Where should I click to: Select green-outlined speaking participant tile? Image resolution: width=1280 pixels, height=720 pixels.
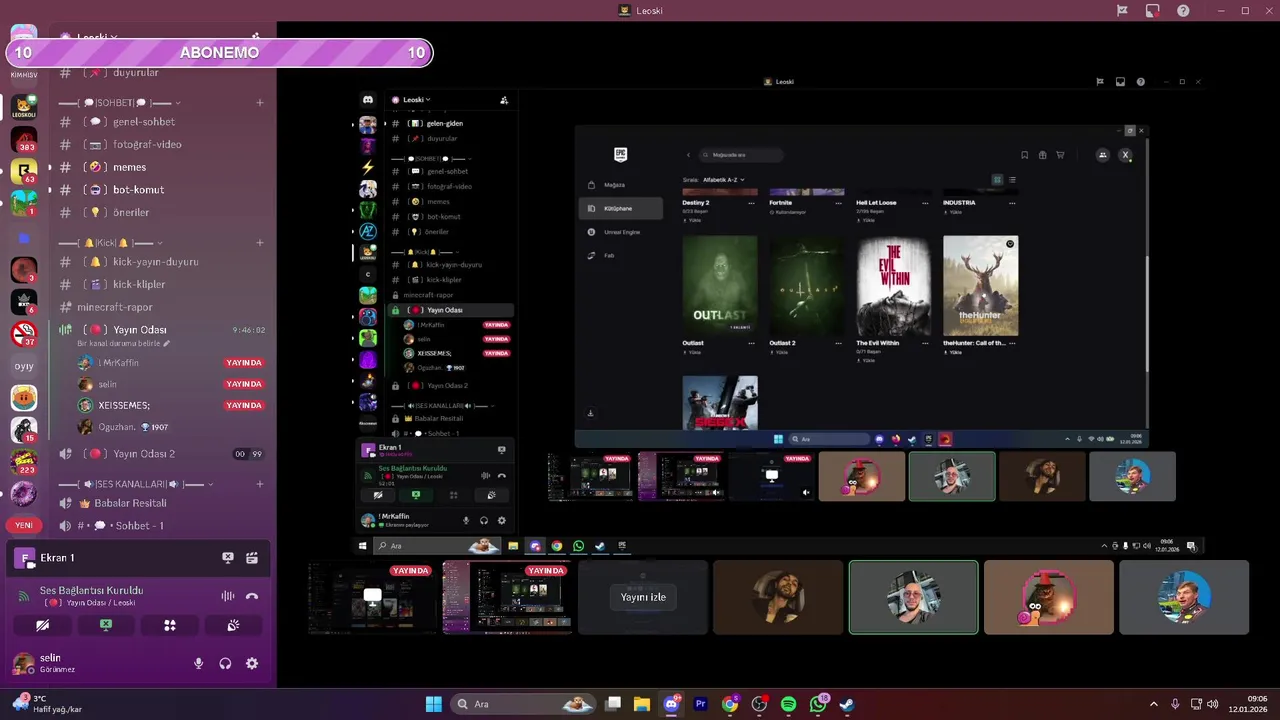click(913, 597)
